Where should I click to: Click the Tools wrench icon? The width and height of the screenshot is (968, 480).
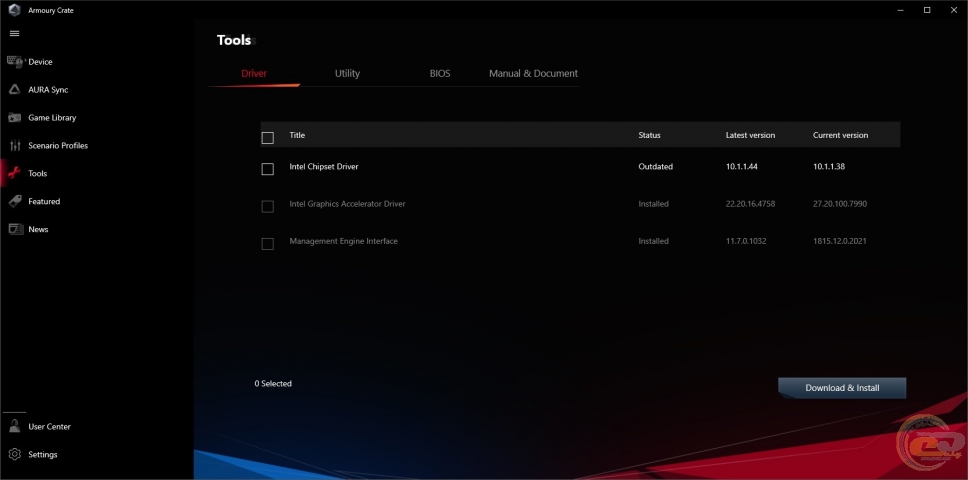(x=15, y=173)
